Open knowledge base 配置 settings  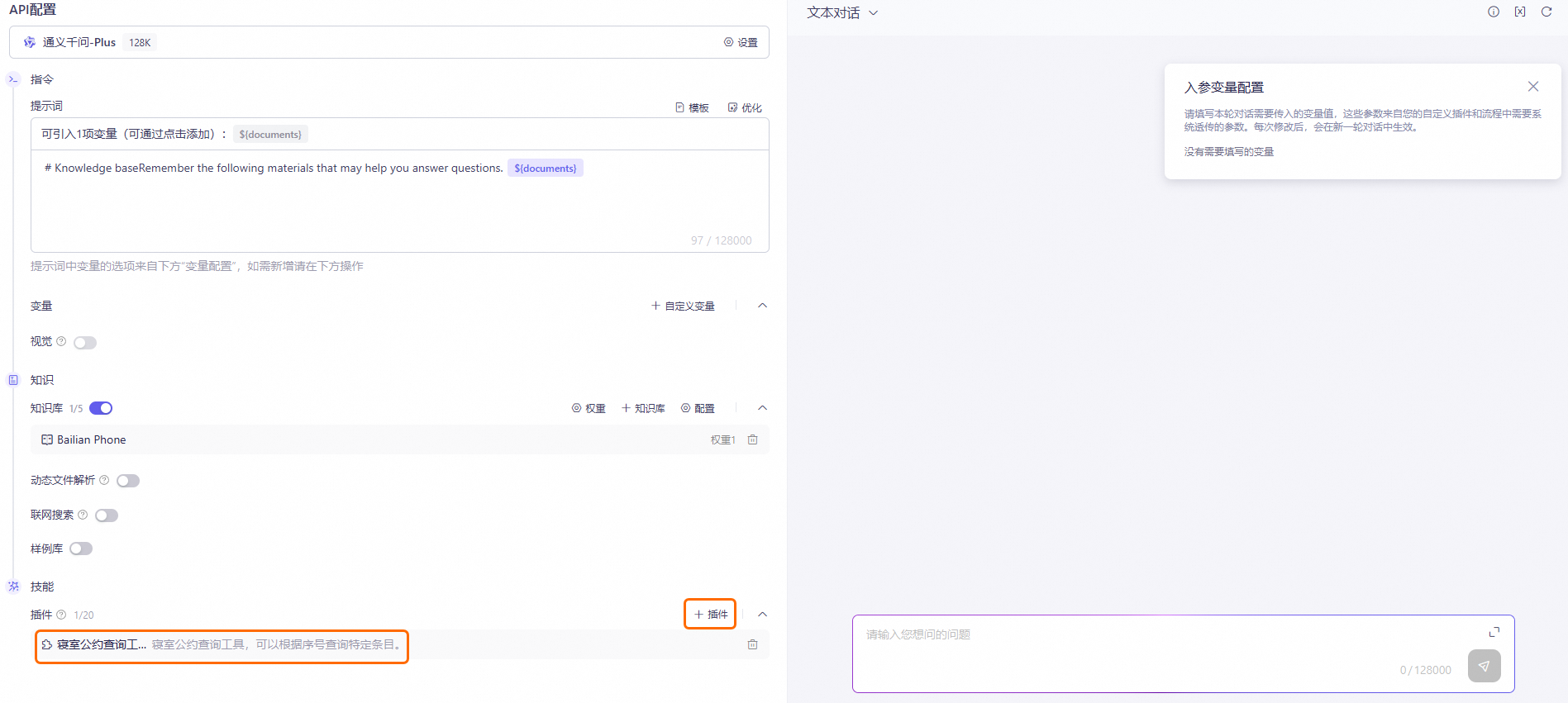click(698, 408)
